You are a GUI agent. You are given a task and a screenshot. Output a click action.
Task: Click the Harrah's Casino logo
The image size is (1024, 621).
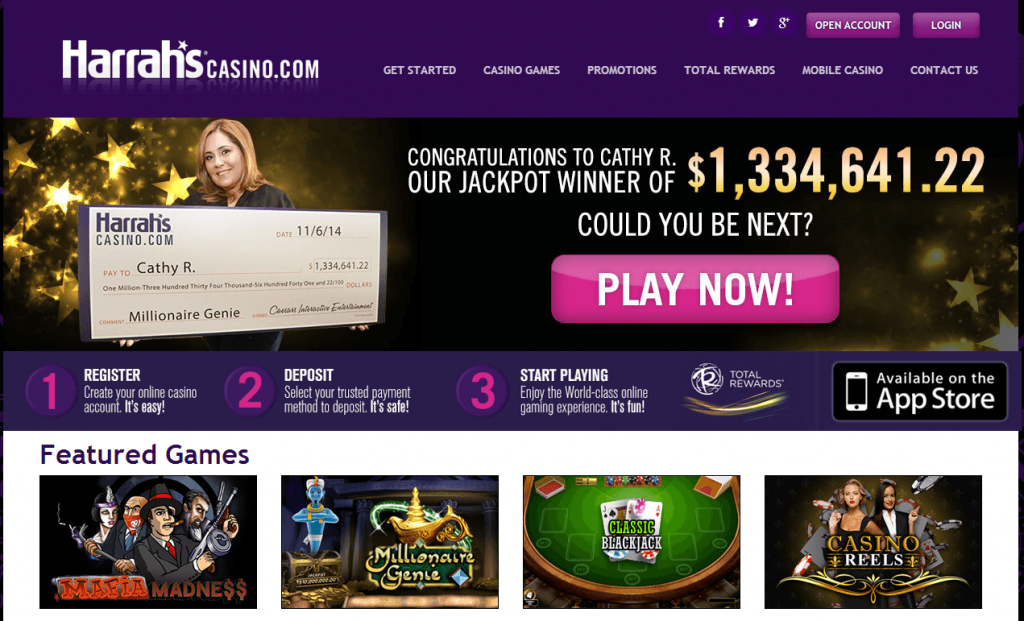tap(190, 62)
